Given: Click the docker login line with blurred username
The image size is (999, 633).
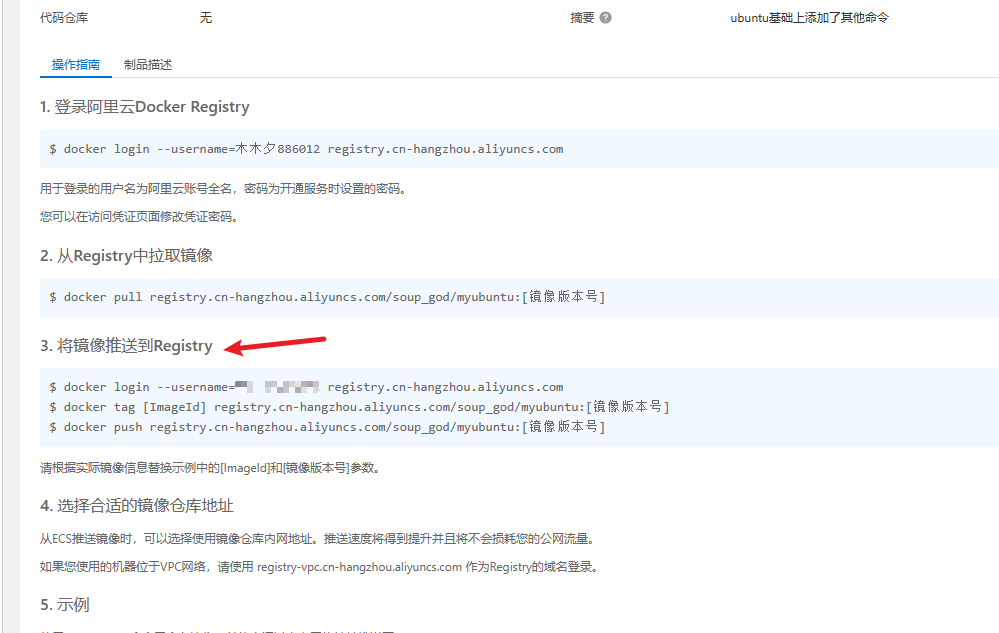Looking at the screenshot, I should point(306,387).
